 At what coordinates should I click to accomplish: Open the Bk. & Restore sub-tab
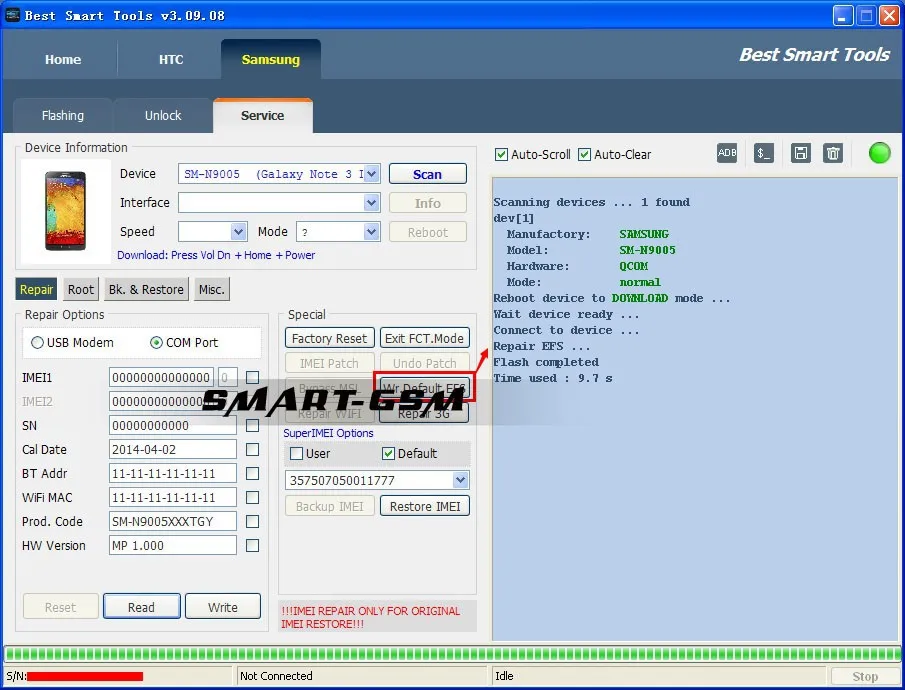point(146,289)
